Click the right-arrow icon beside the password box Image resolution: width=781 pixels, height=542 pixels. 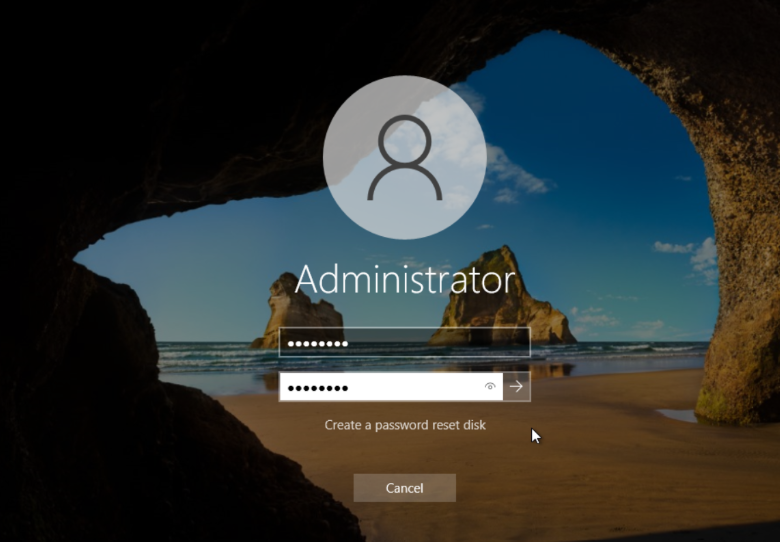[516, 386]
